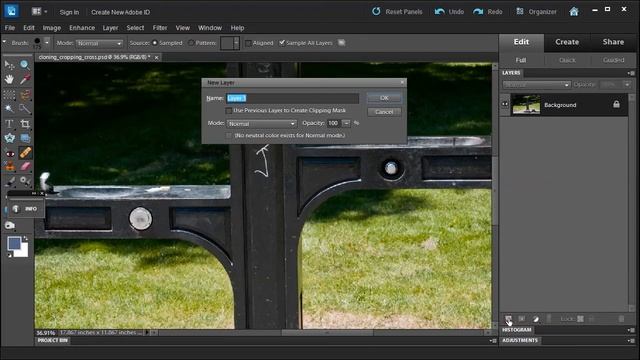Open the Filter menu
The image size is (640, 360).
(x=160, y=28)
